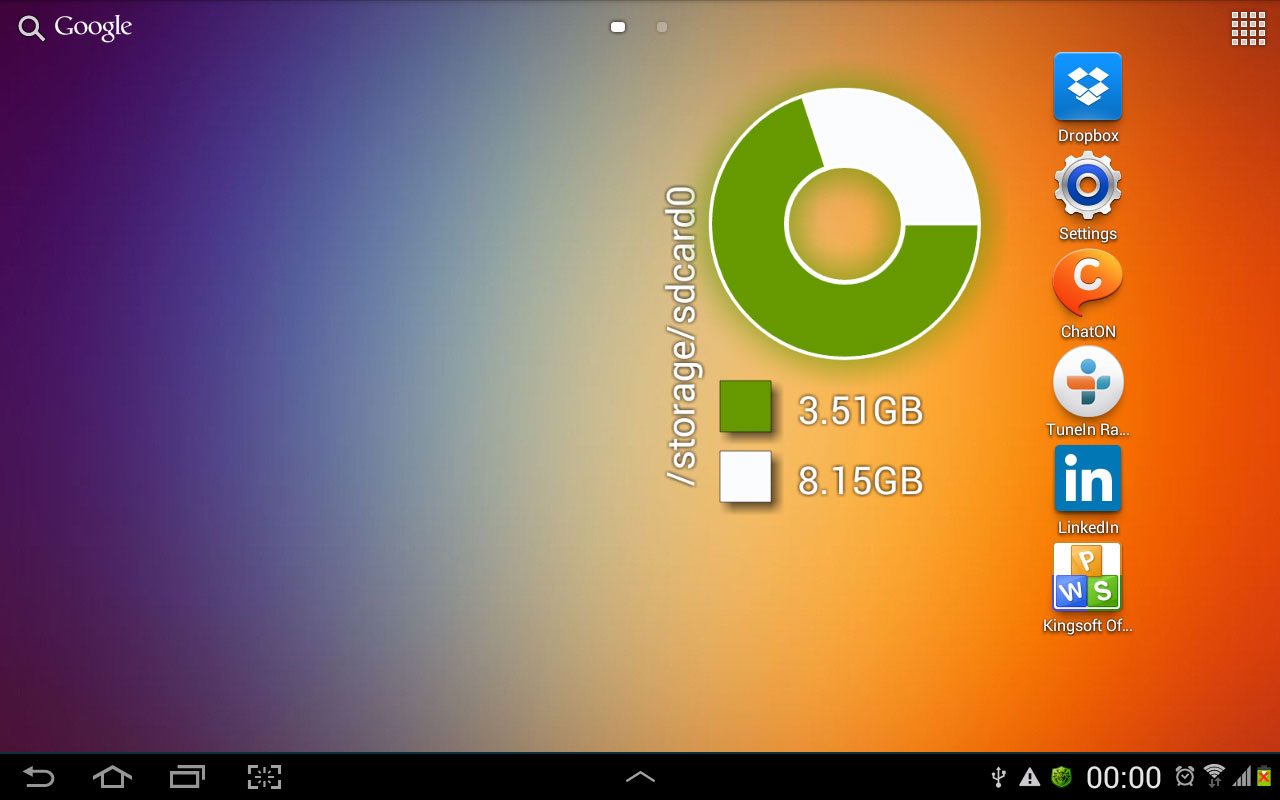Tap the alarm clock status icon
Viewport: 1280px width, 800px height.
(x=1185, y=776)
